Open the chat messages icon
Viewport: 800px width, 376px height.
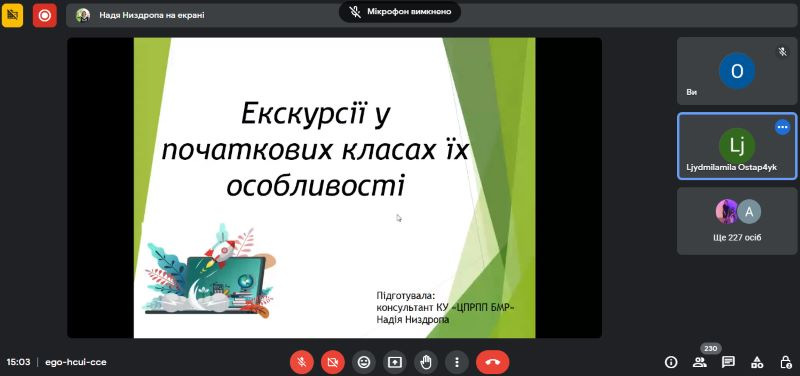coord(728,362)
